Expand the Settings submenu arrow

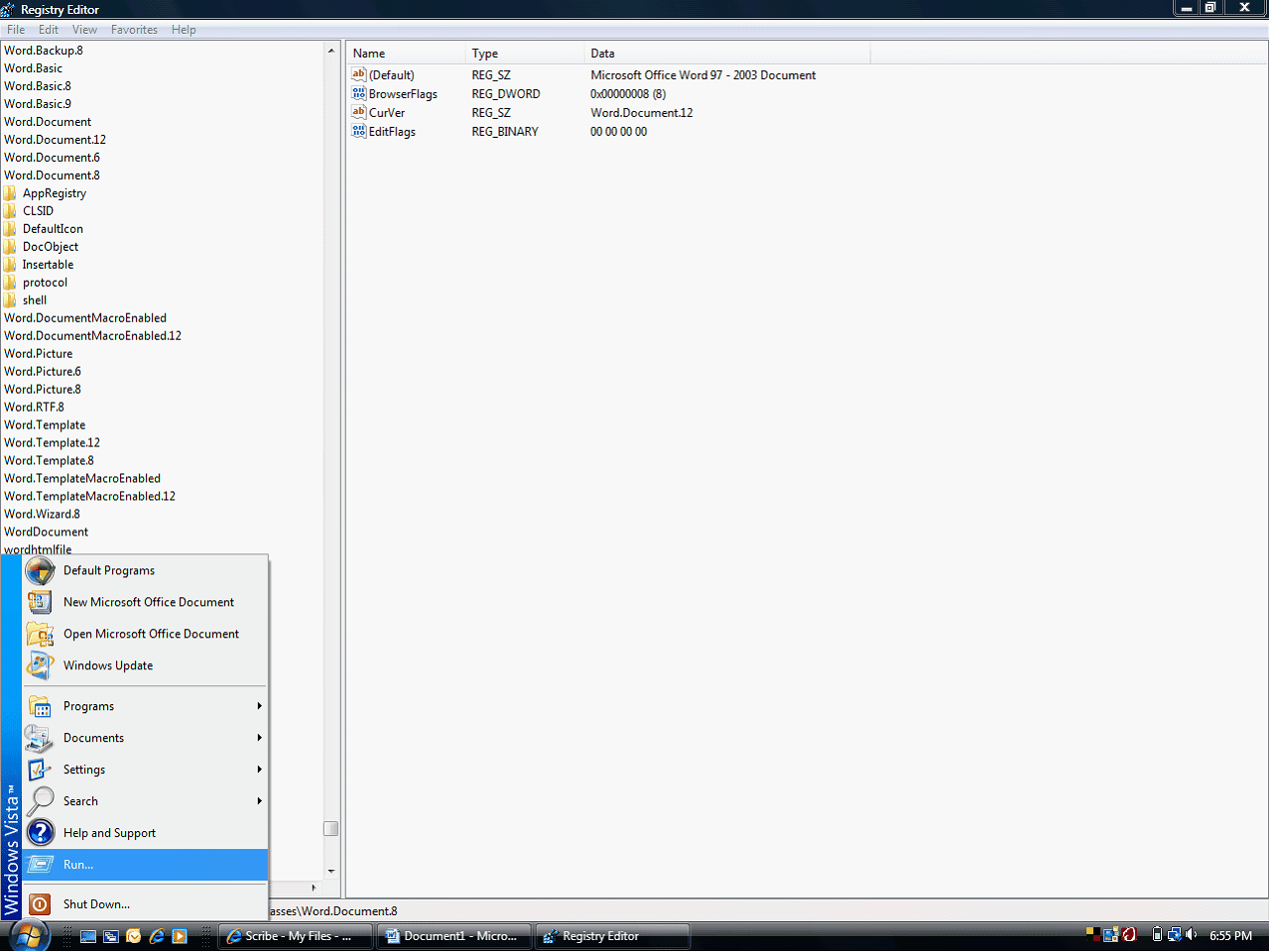coord(259,770)
